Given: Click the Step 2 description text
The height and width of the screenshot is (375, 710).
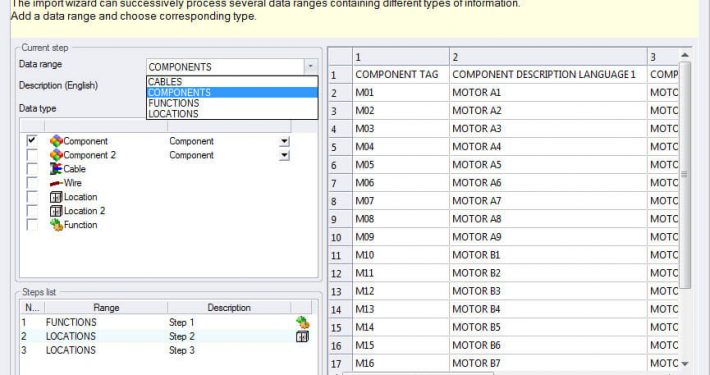Looking at the screenshot, I should (182, 337).
